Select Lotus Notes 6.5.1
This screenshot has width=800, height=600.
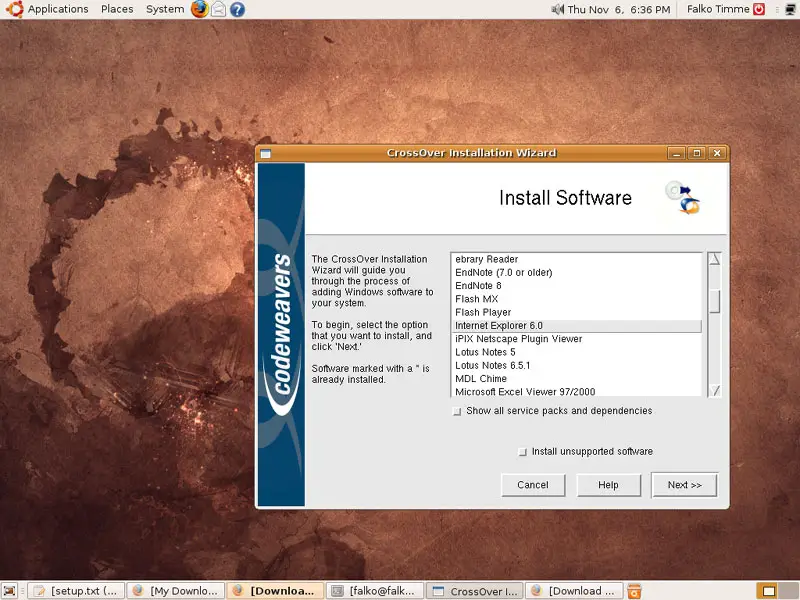[x=577, y=365]
